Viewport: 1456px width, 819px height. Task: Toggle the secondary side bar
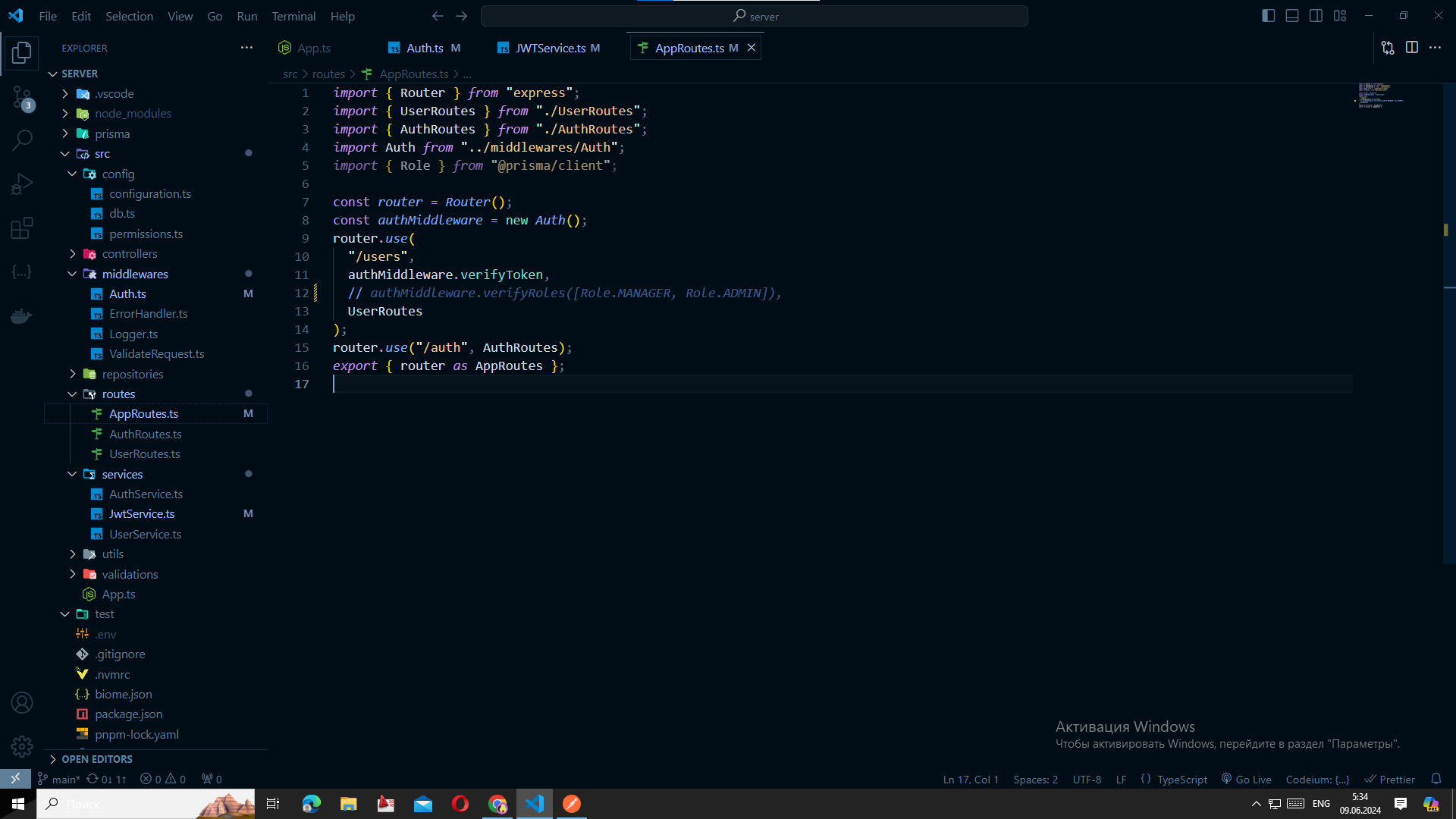coord(1316,15)
